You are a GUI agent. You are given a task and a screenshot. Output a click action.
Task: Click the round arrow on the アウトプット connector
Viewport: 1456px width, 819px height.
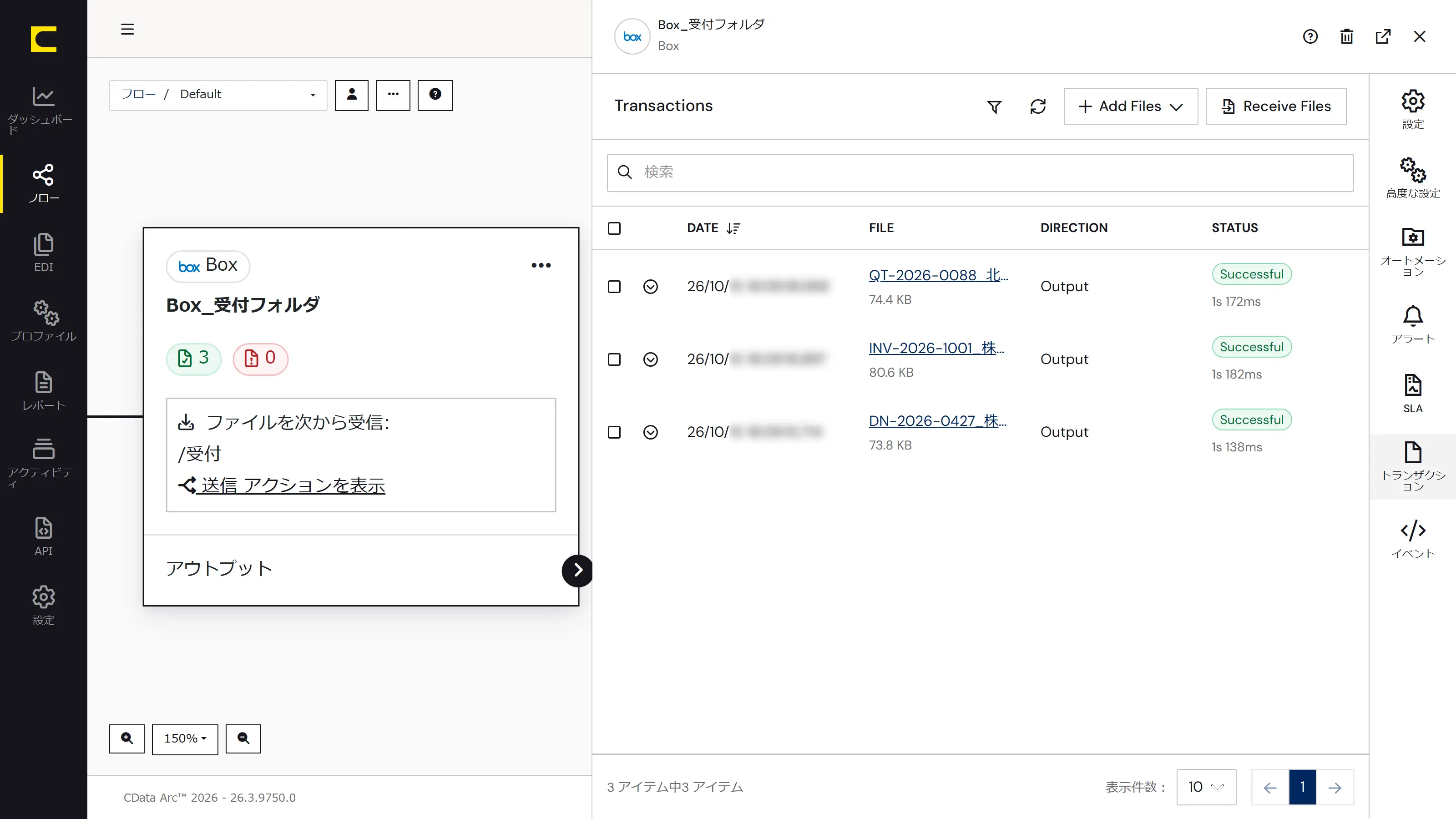pos(577,570)
